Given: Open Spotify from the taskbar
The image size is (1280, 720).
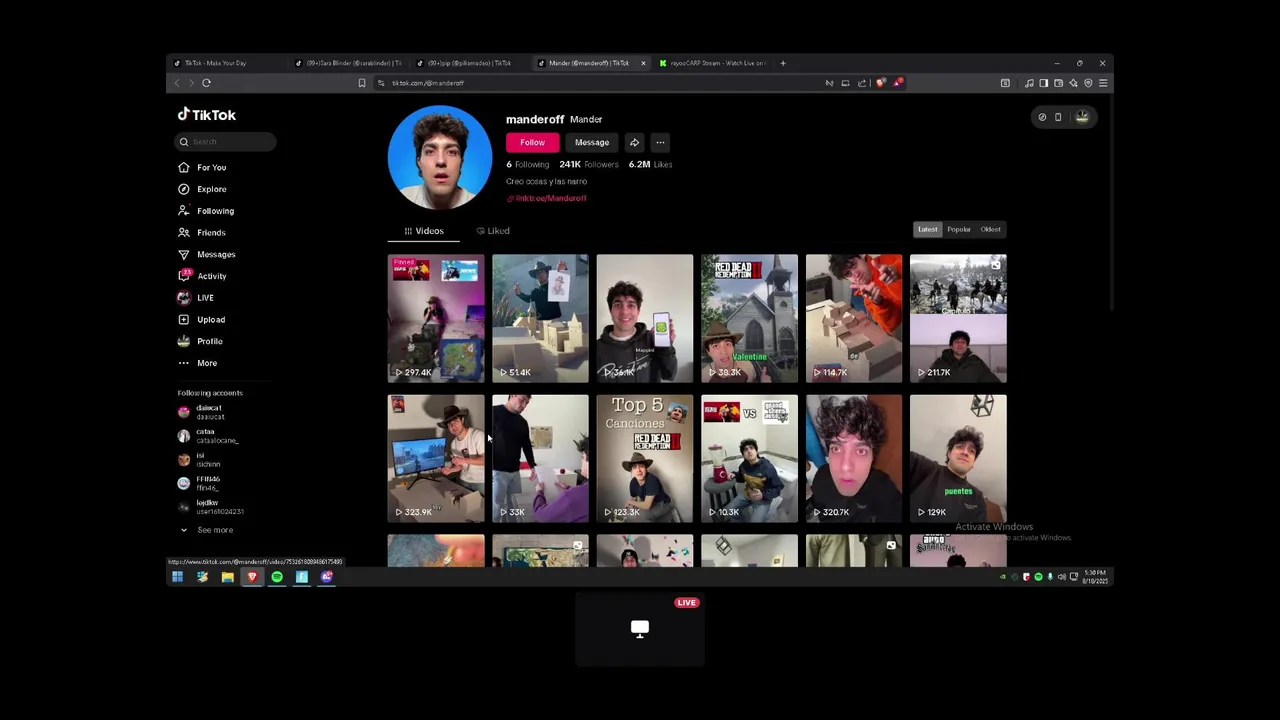Looking at the screenshot, I should click(277, 577).
